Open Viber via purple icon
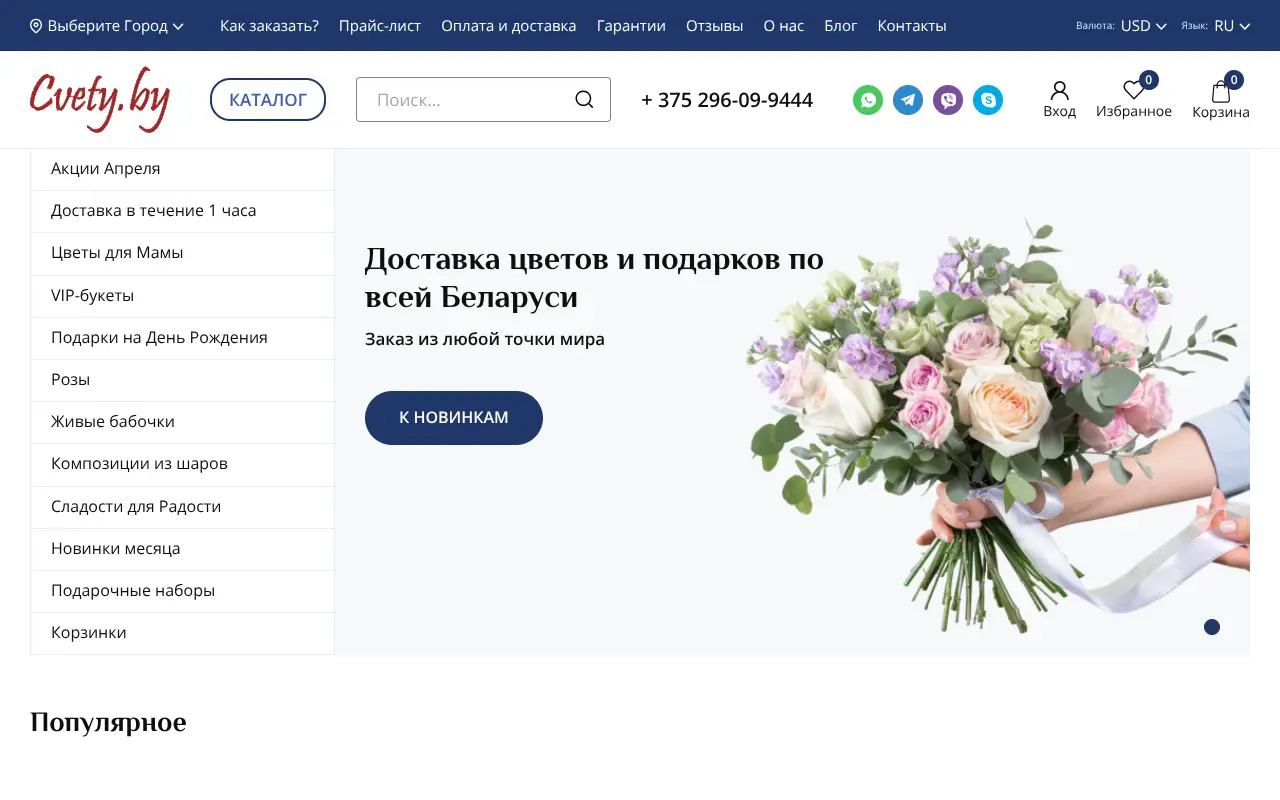Screen dimensions: 1280x800 click(948, 99)
